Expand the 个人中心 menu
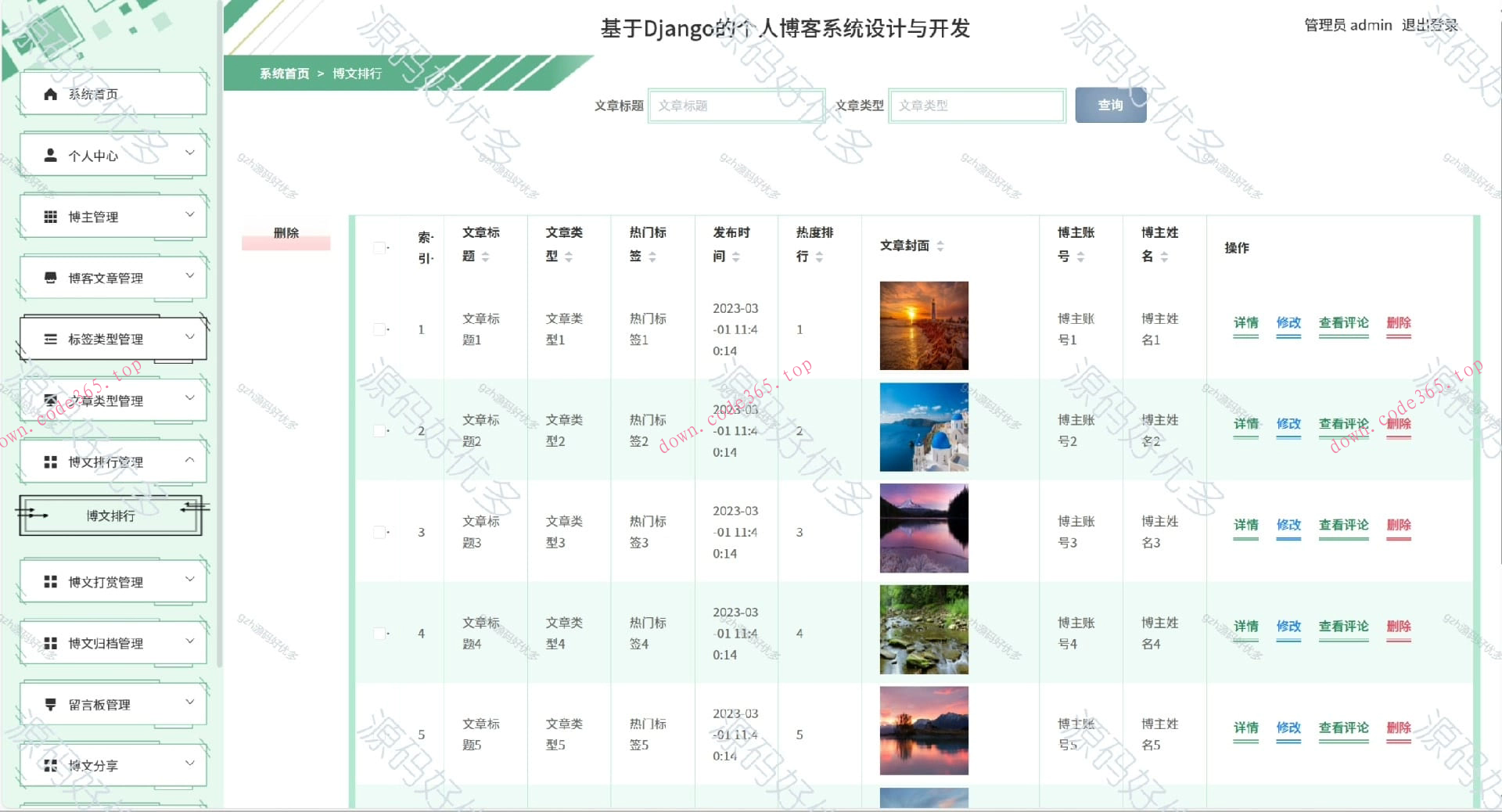The image size is (1502, 812). (189, 154)
